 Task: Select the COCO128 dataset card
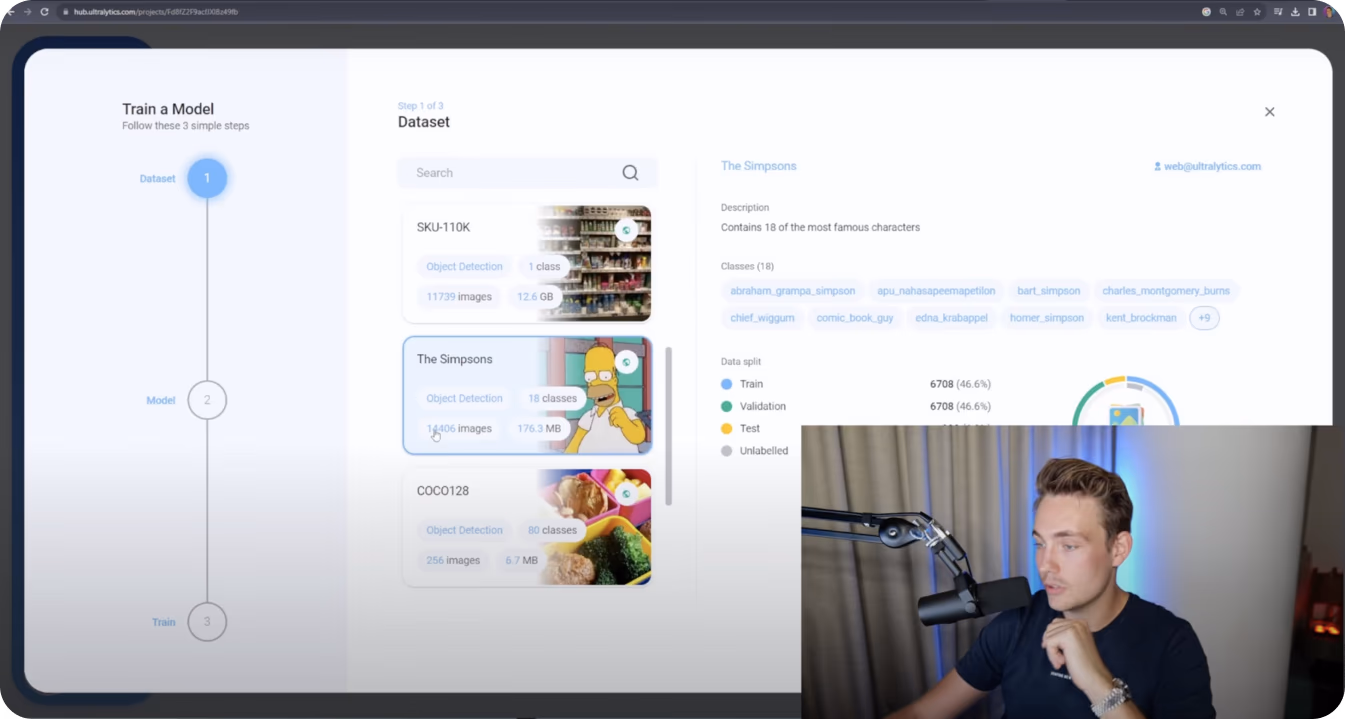tap(527, 527)
